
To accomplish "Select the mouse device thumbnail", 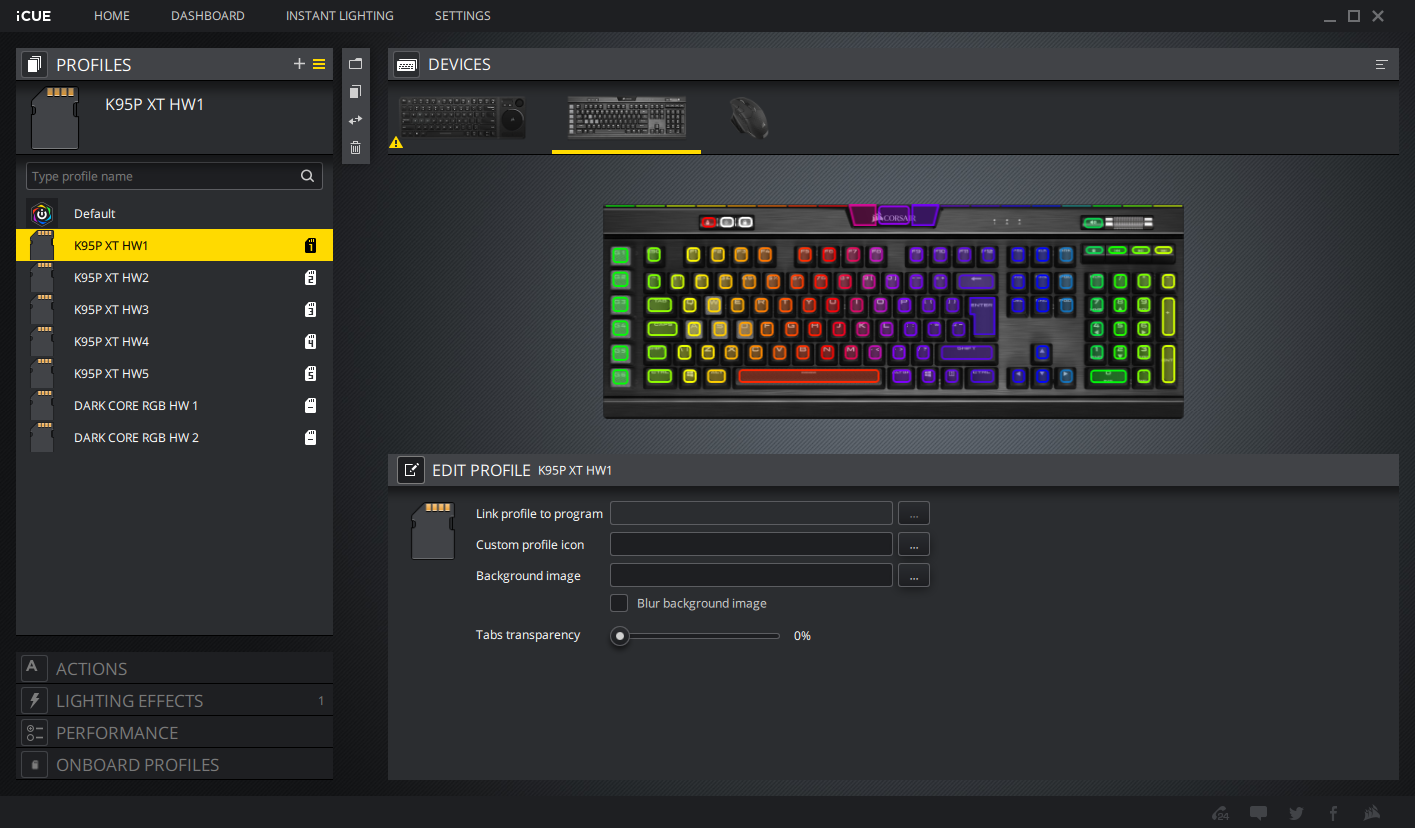I will [748, 117].
